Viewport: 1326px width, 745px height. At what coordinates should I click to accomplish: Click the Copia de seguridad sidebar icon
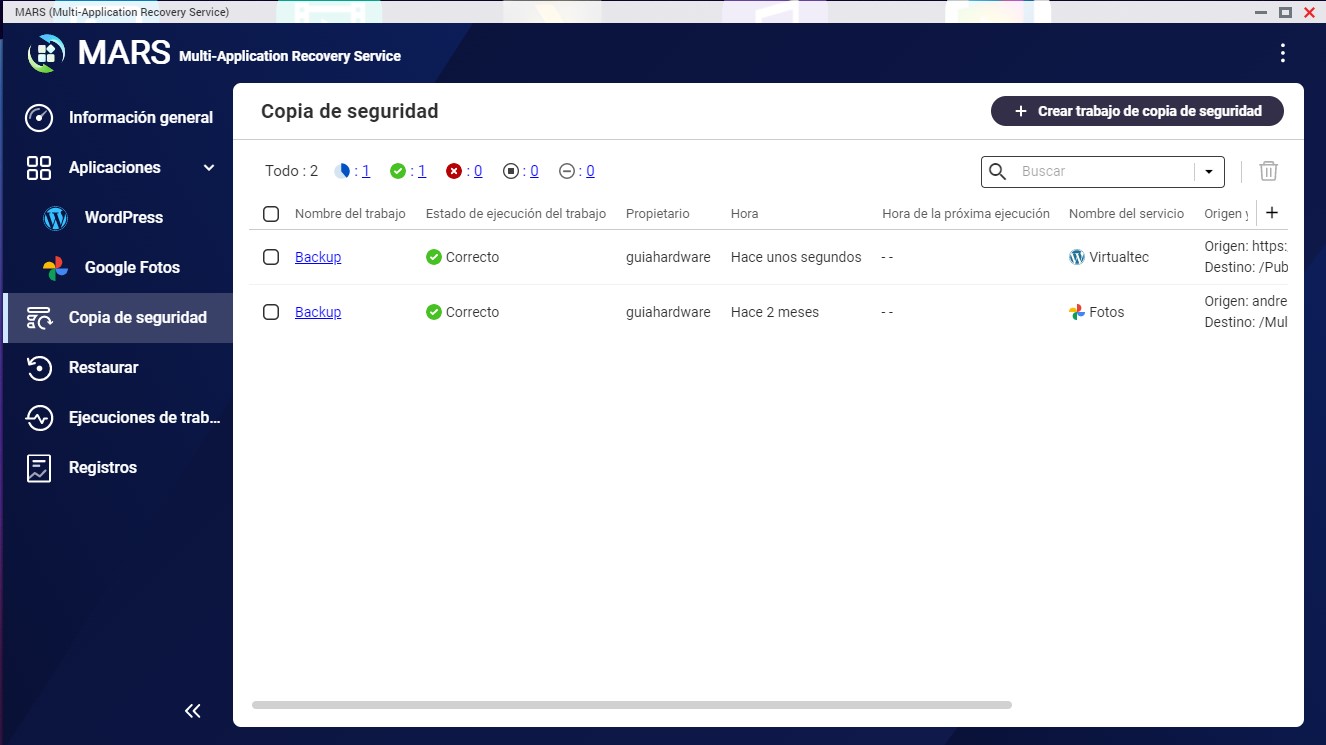coord(39,318)
